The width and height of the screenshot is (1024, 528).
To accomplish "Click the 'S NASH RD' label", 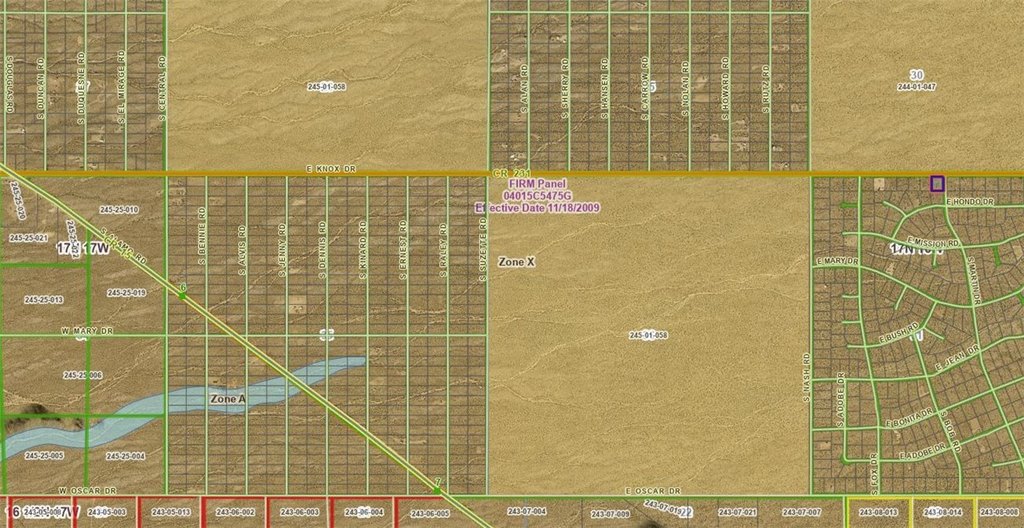I will tap(807, 377).
